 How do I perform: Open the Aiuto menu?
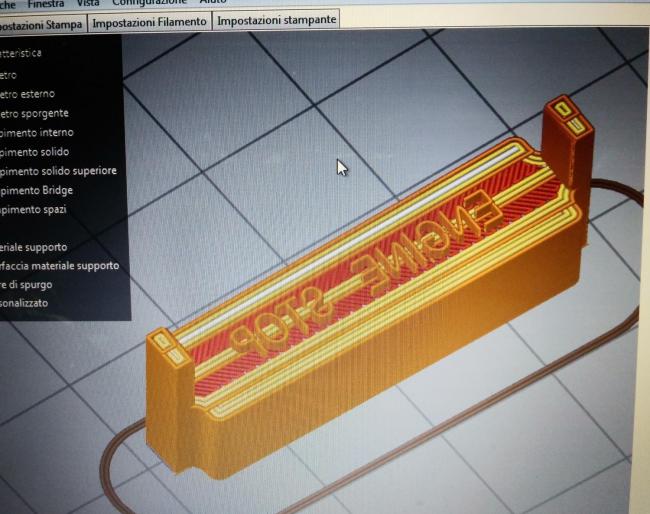coord(213,2)
